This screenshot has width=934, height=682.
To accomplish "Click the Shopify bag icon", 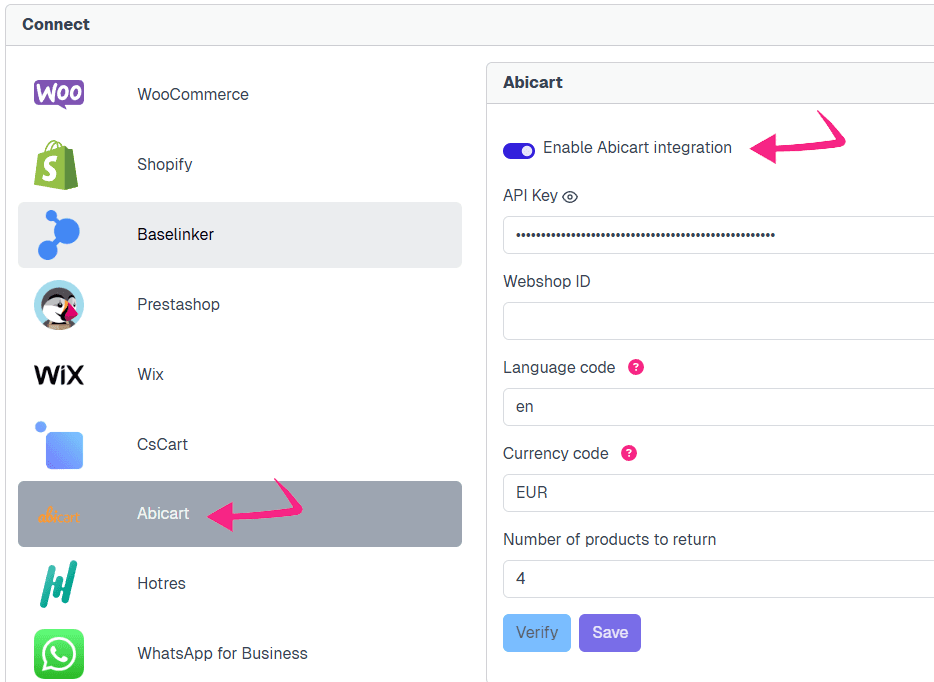I will coord(56,164).
